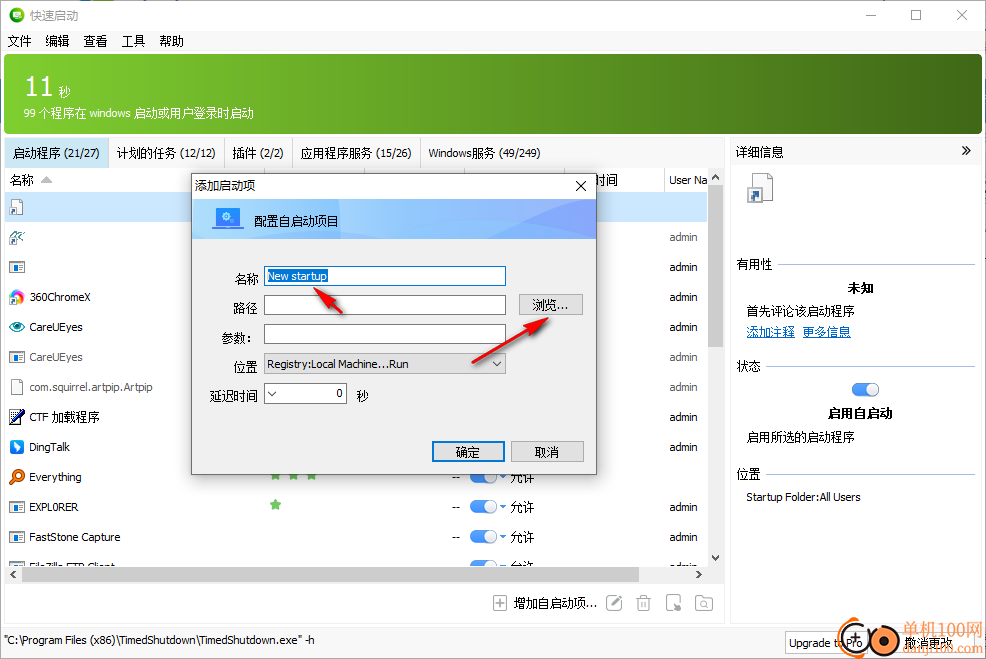Click the 360ChromeX app icon
Image resolution: width=986 pixels, height=659 pixels.
pos(17,297)
